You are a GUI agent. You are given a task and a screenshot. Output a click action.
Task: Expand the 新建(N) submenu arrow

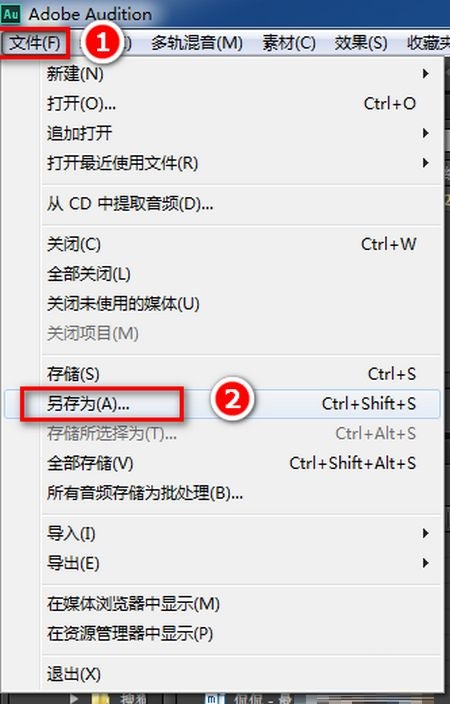(x=425, y=74)
